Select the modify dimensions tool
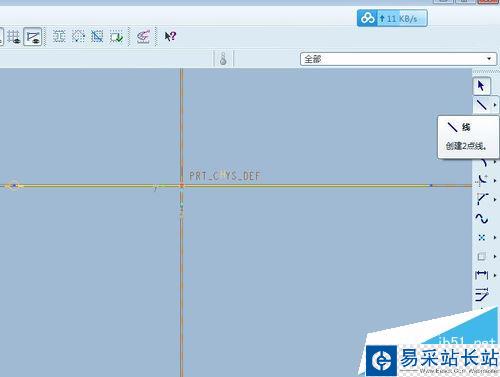The height and width of the screenshot is (377, 500). [x=482, y=294]
